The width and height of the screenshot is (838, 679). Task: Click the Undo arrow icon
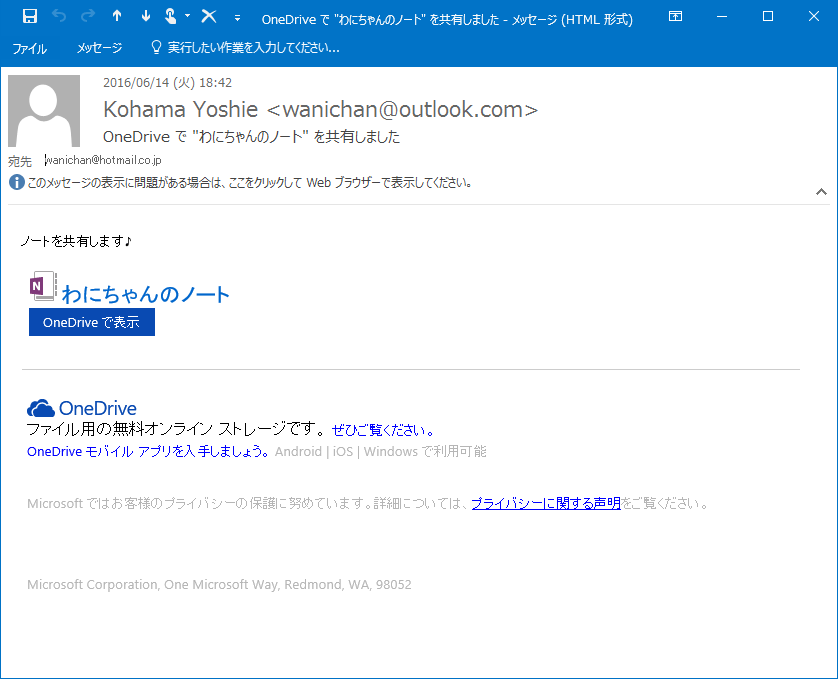pos(59,17)
